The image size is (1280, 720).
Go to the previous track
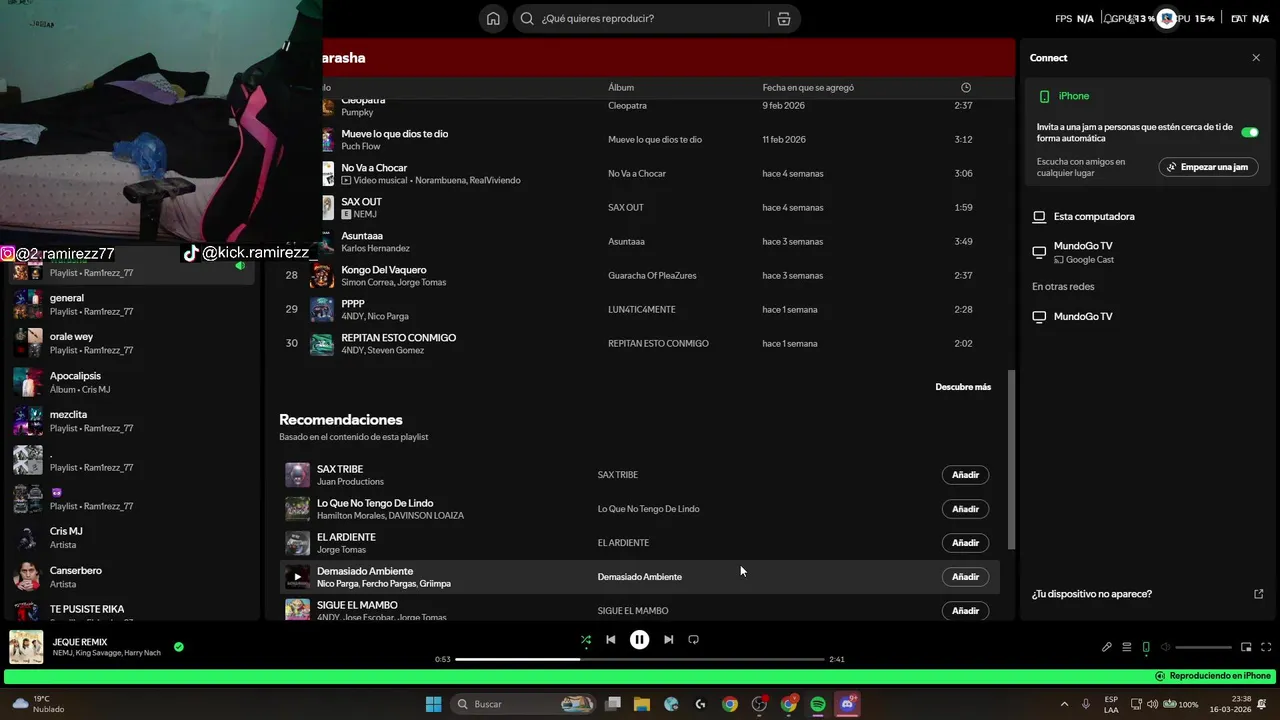pos(611,640)
